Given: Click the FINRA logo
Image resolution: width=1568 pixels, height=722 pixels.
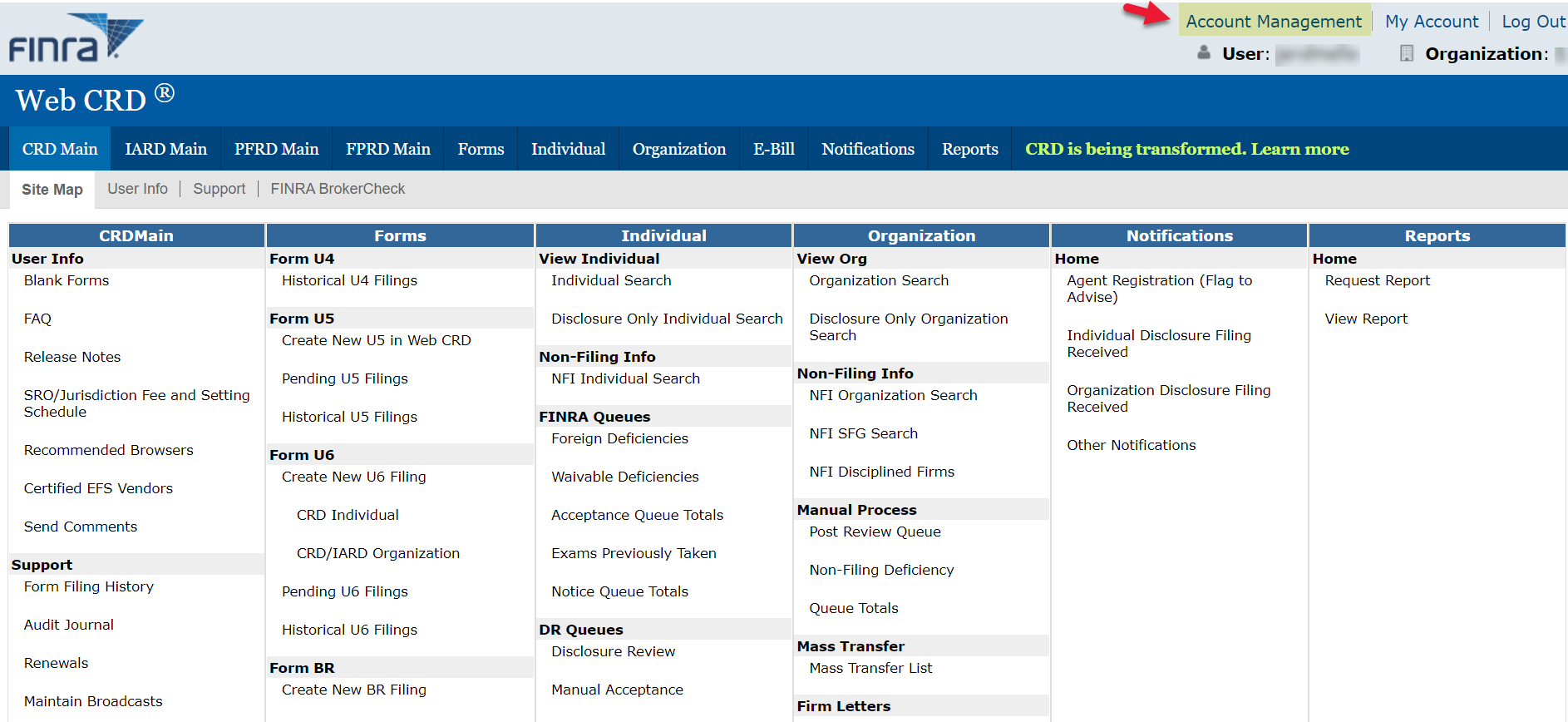Looking at the screenshot, I should click(75, 38).
